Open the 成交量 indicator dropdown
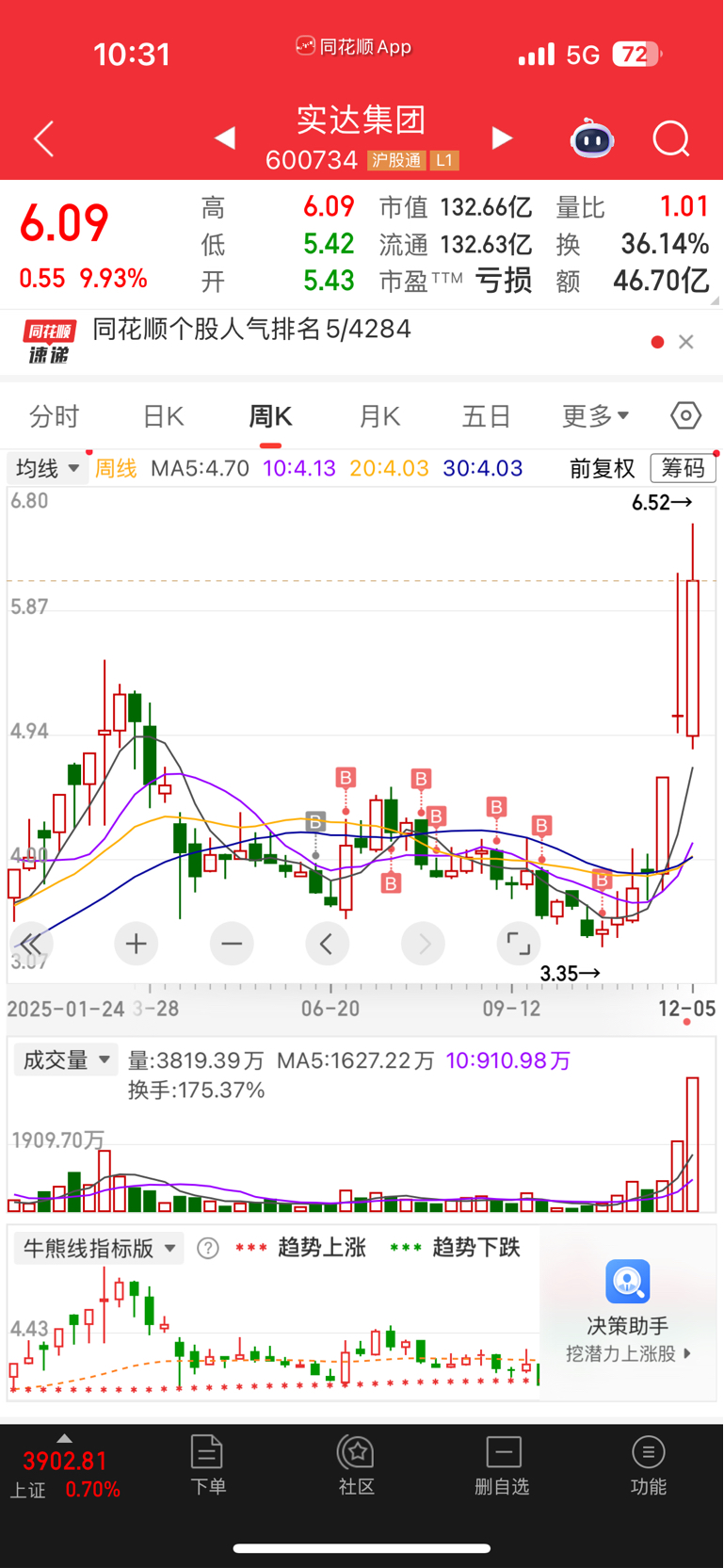This screenshot has height=1568, width=724. click(x=65, y=1060)
